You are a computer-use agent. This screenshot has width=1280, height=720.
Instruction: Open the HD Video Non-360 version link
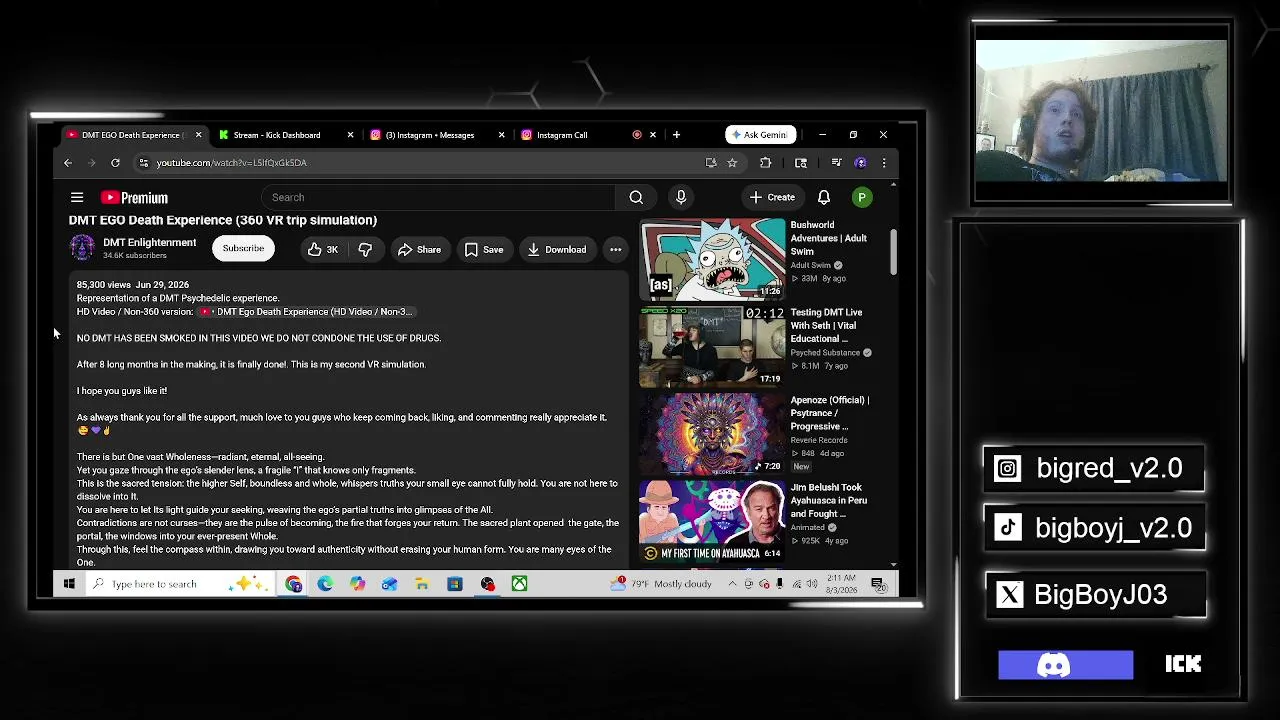point(306,312)
